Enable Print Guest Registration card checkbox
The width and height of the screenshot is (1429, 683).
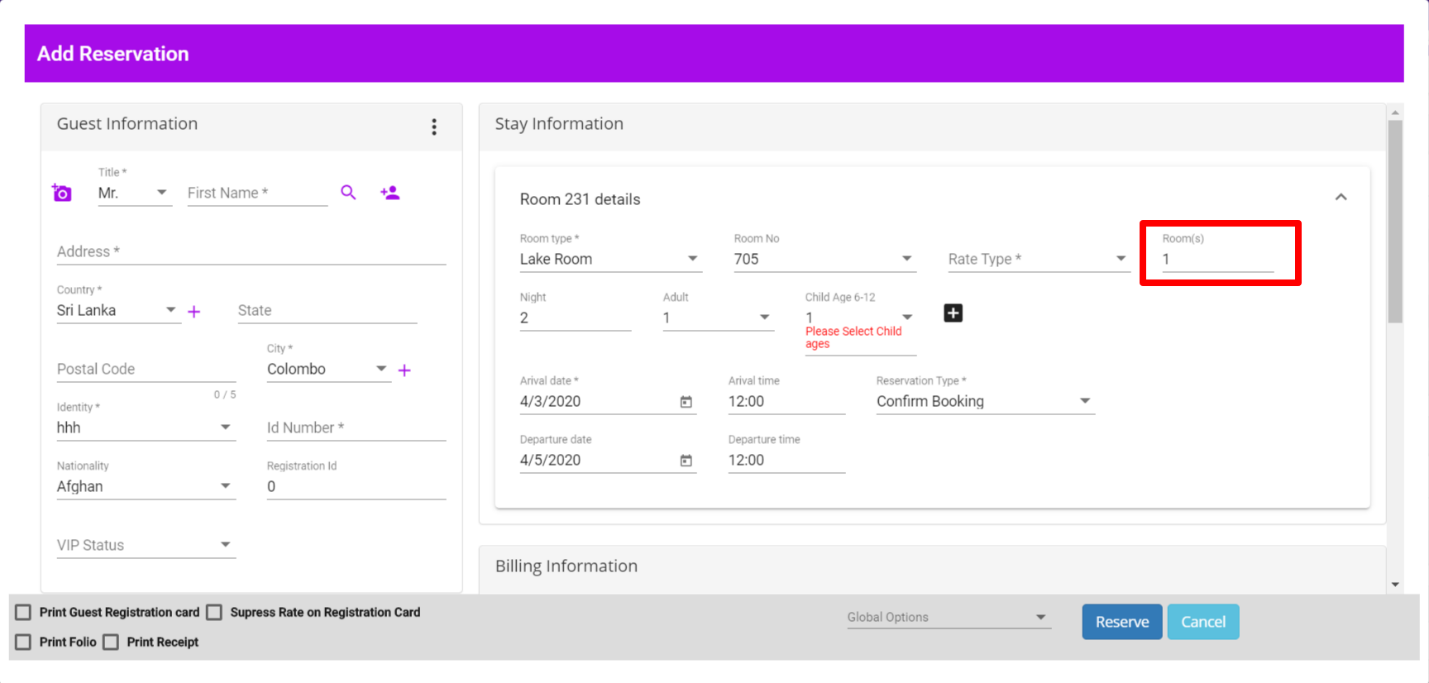tap(23, 612)
